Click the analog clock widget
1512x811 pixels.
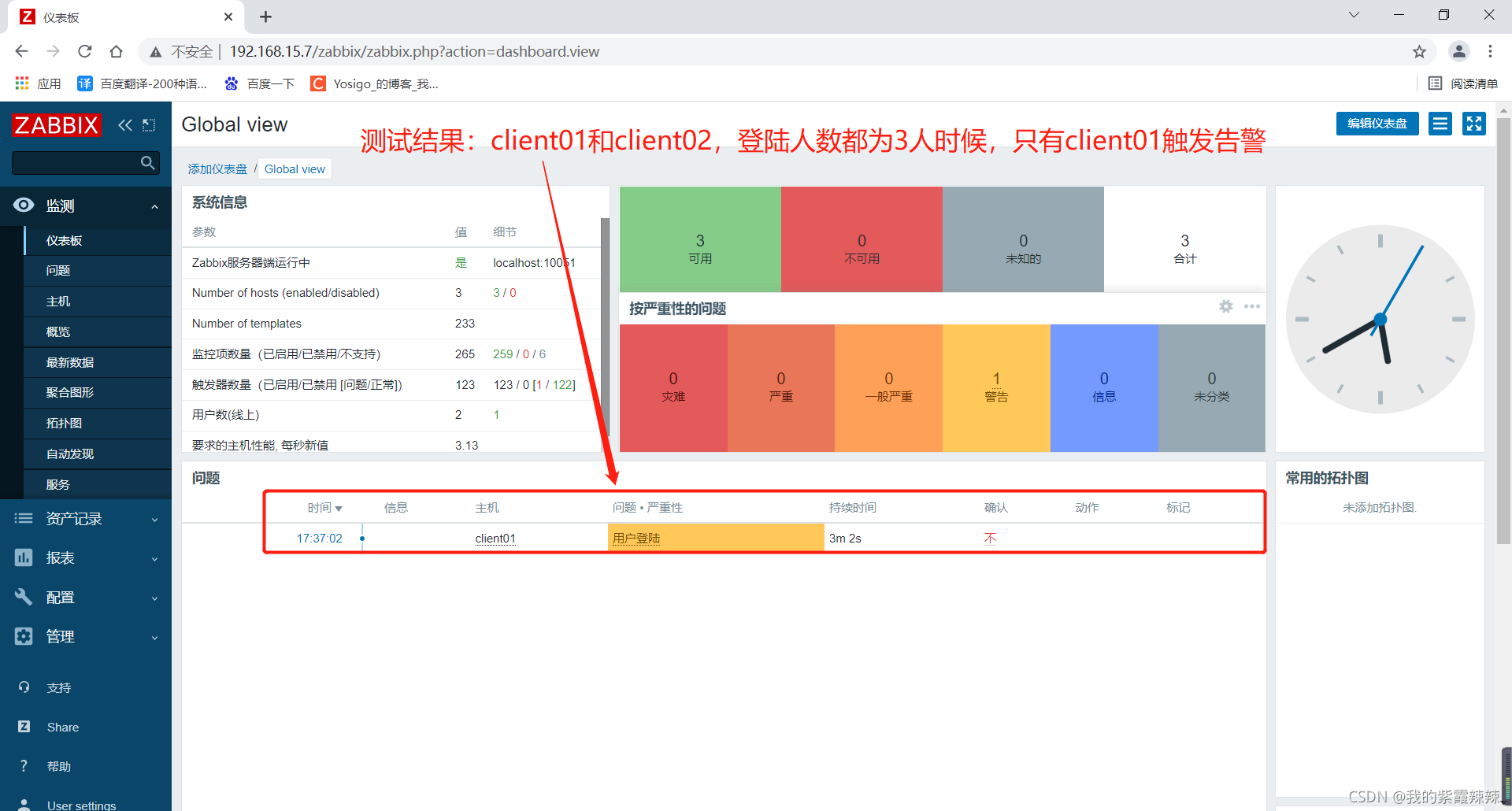coord(1380,319)
